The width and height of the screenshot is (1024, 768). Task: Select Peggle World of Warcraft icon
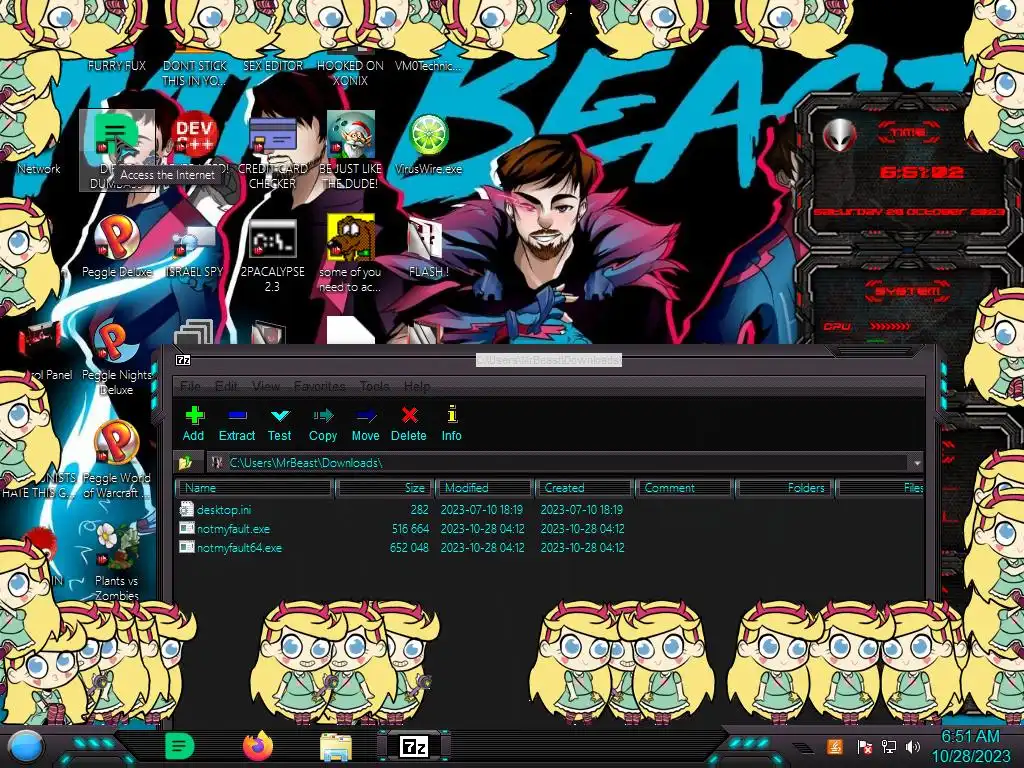[x=117, y=461]
